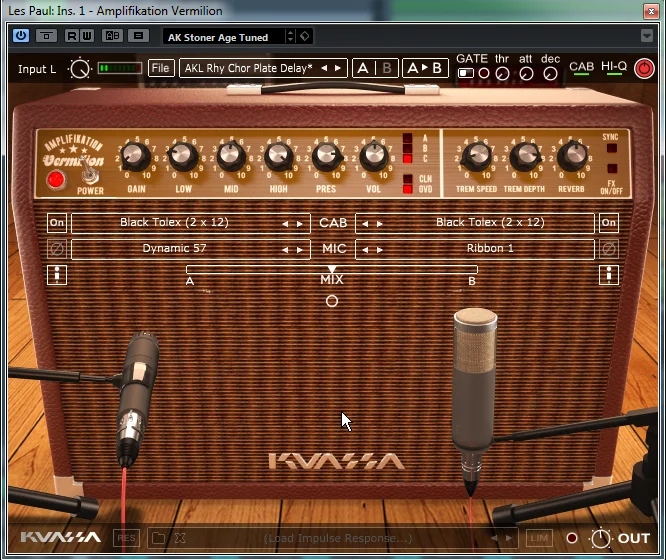666x560 pixels.
Task: Toggle HI-Q high quality mode
Action: (614, 68)
